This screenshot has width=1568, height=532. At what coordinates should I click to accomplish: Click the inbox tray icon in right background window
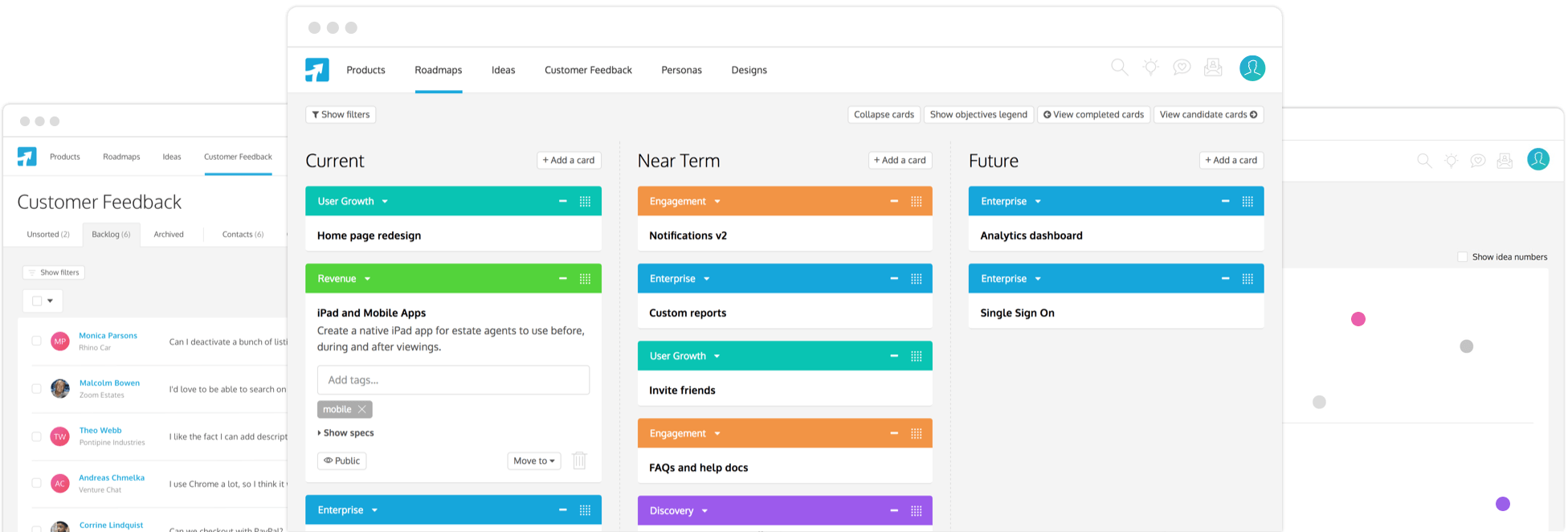1505,161
